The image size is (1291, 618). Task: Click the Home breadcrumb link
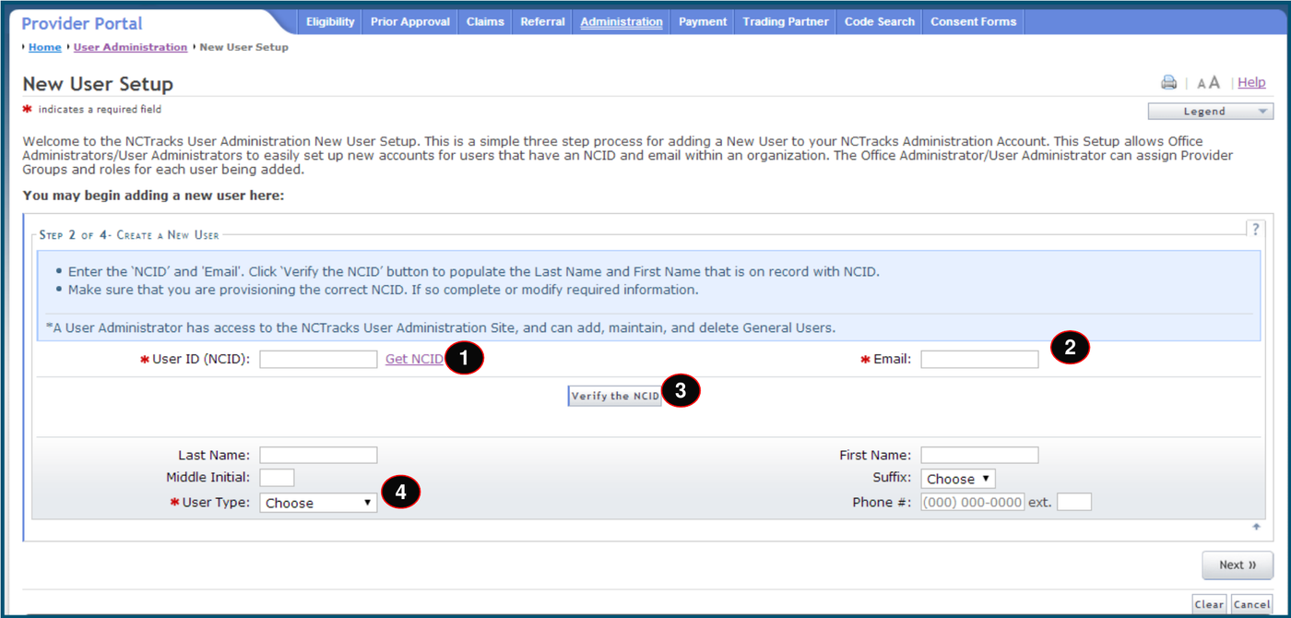point(45,47)
